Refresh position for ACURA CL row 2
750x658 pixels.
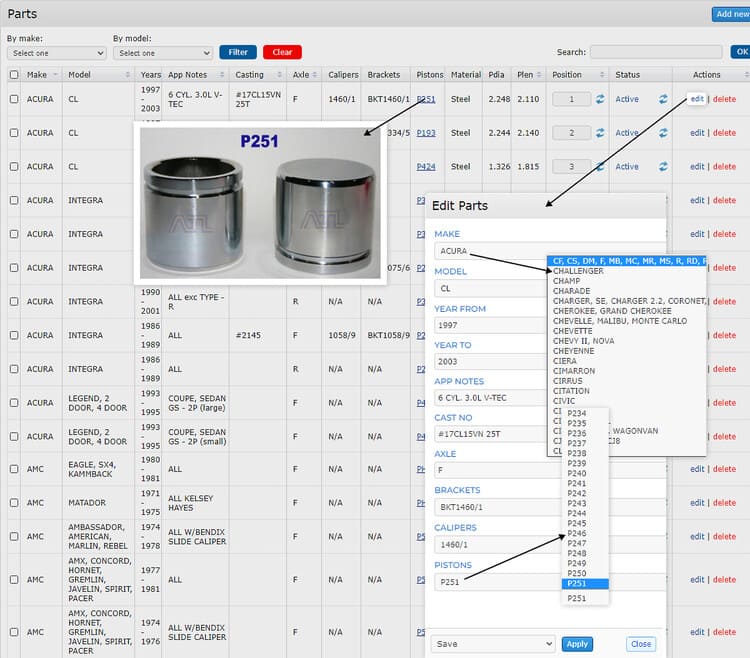point(600,133)
